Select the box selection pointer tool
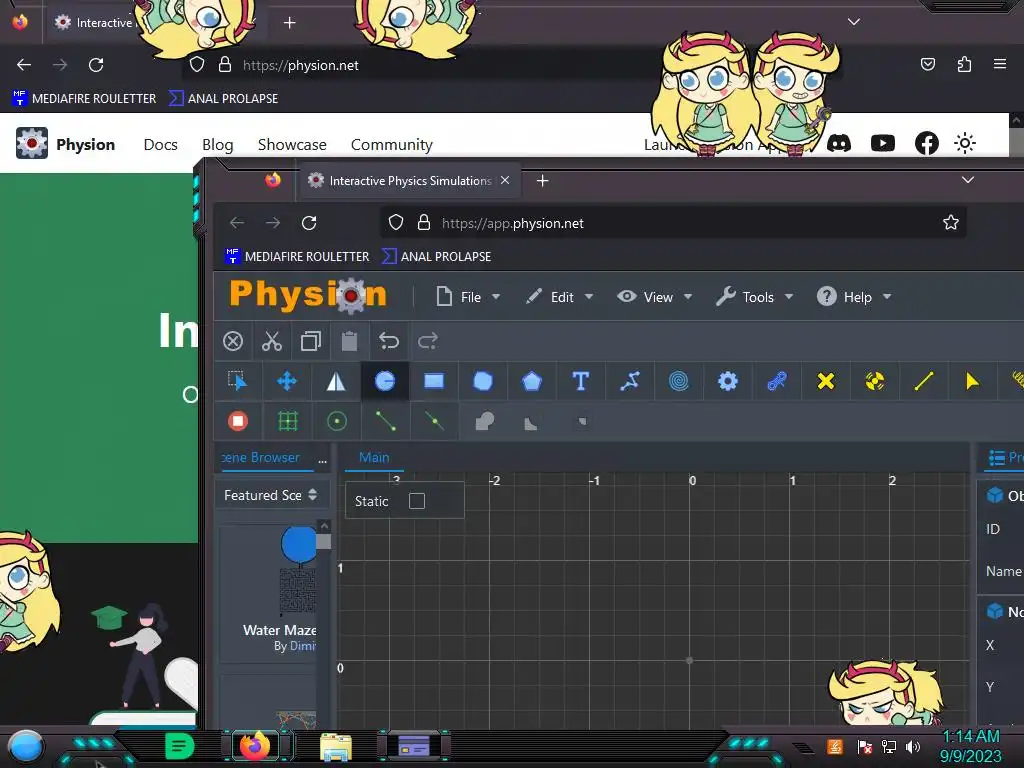 point(238,381)
